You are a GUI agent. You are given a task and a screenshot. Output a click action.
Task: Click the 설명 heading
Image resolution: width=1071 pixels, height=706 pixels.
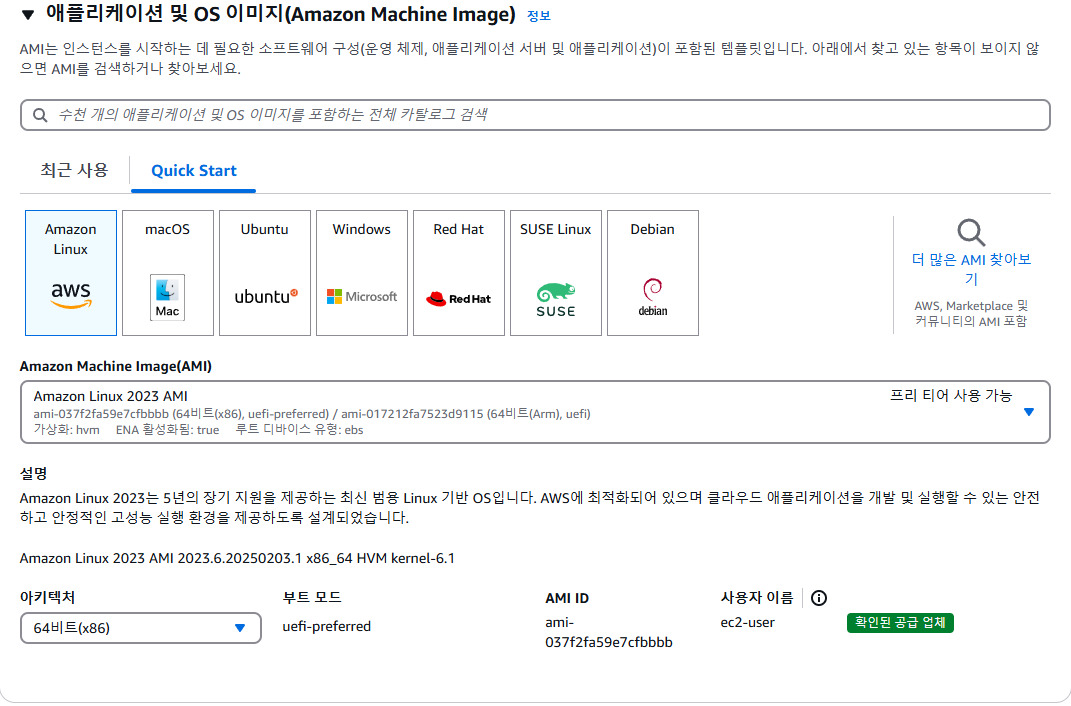point(33,473)
